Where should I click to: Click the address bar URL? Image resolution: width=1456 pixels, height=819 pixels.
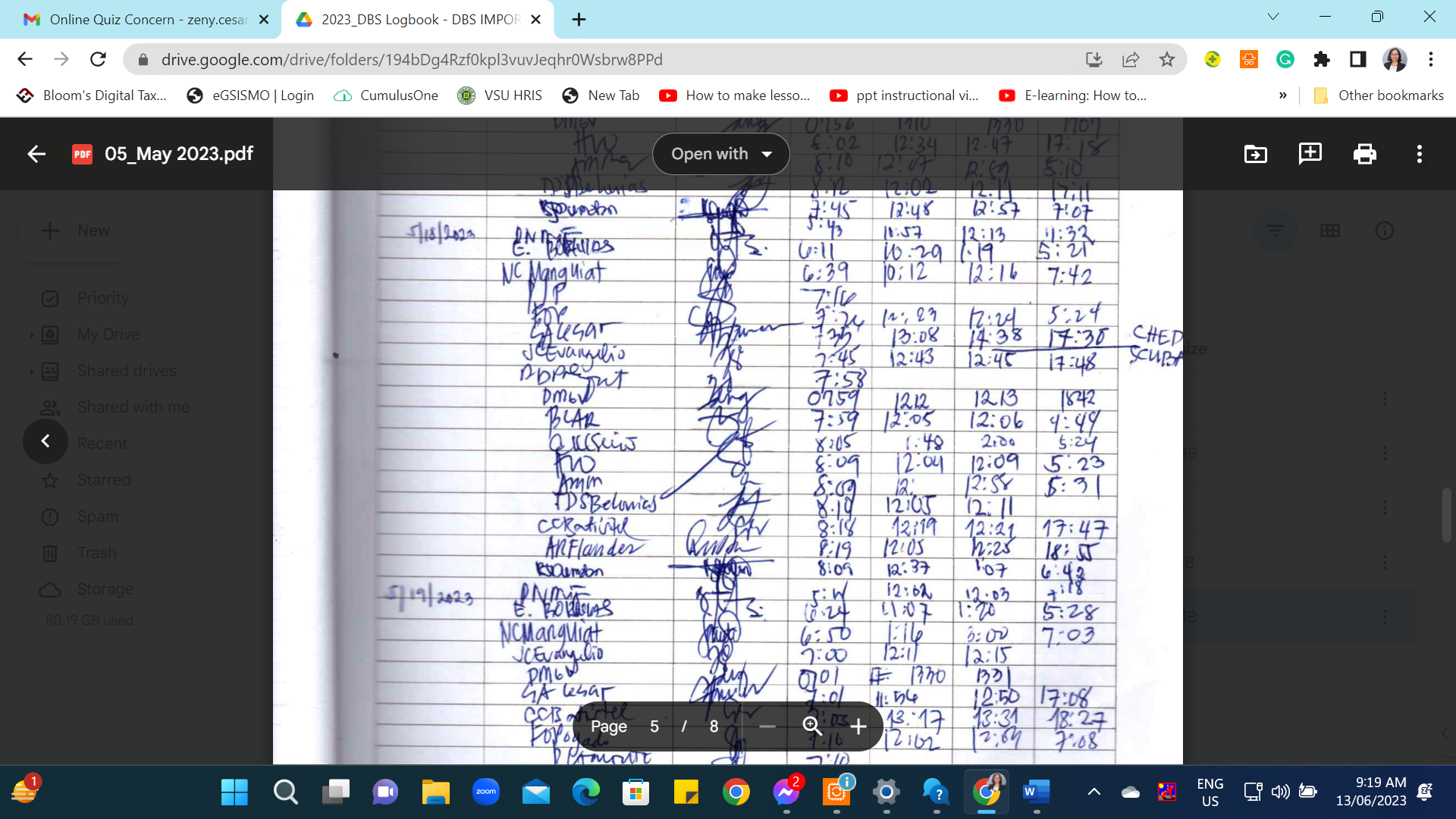point(412,59)
